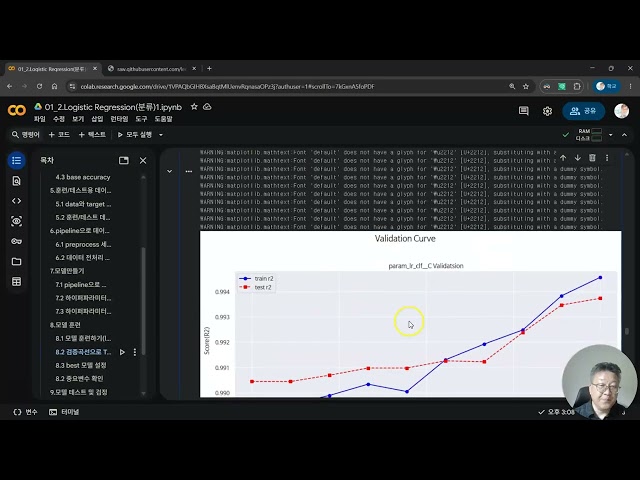
Task: Open the 삽입 menu
Action: pos(97,119)
